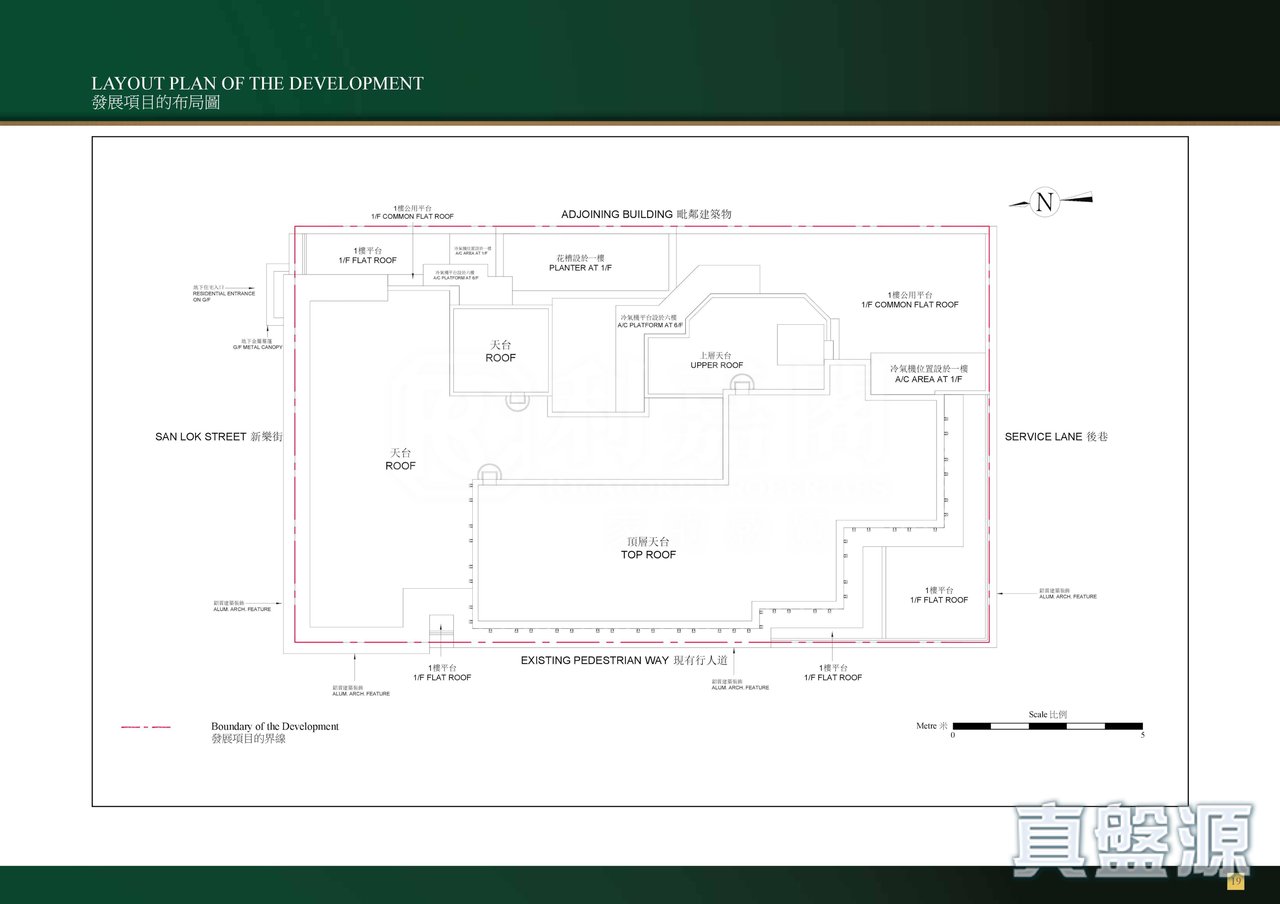
Task: Click the page number 19 badge
Action: [x=1235, y=881]
